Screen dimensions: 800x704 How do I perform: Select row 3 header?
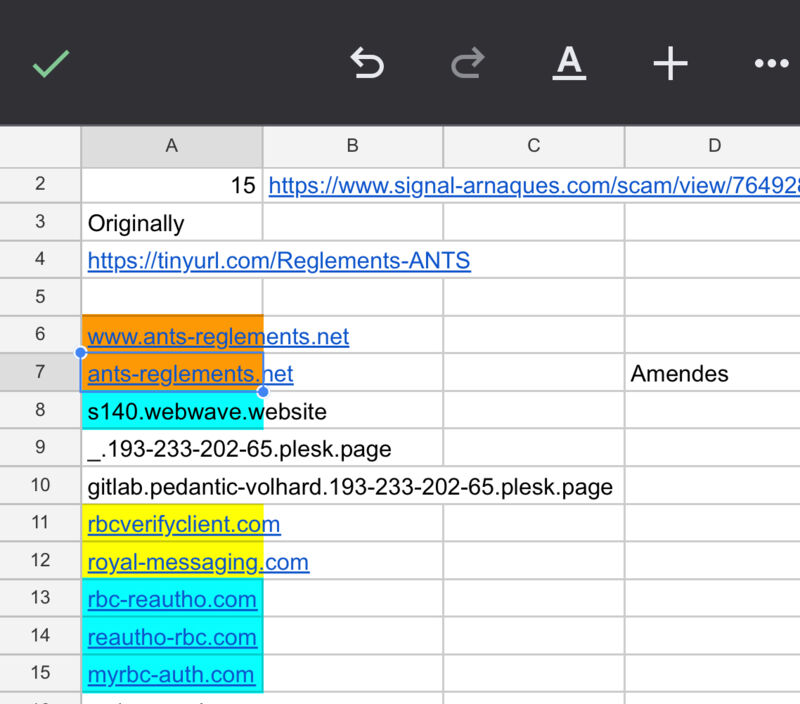[40, 222]
